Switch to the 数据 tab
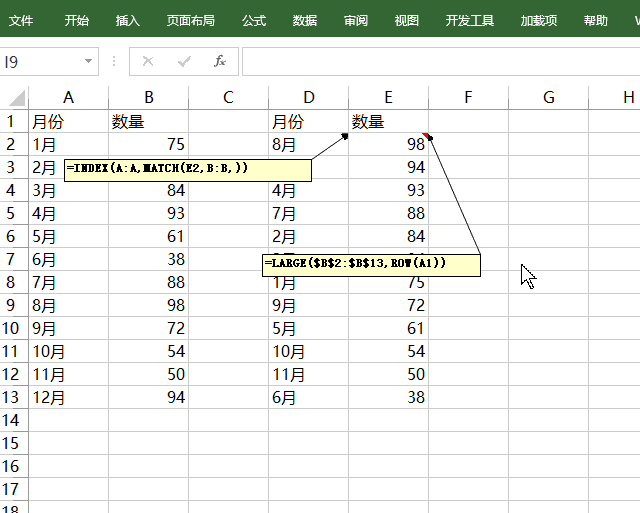 point(304,20)
